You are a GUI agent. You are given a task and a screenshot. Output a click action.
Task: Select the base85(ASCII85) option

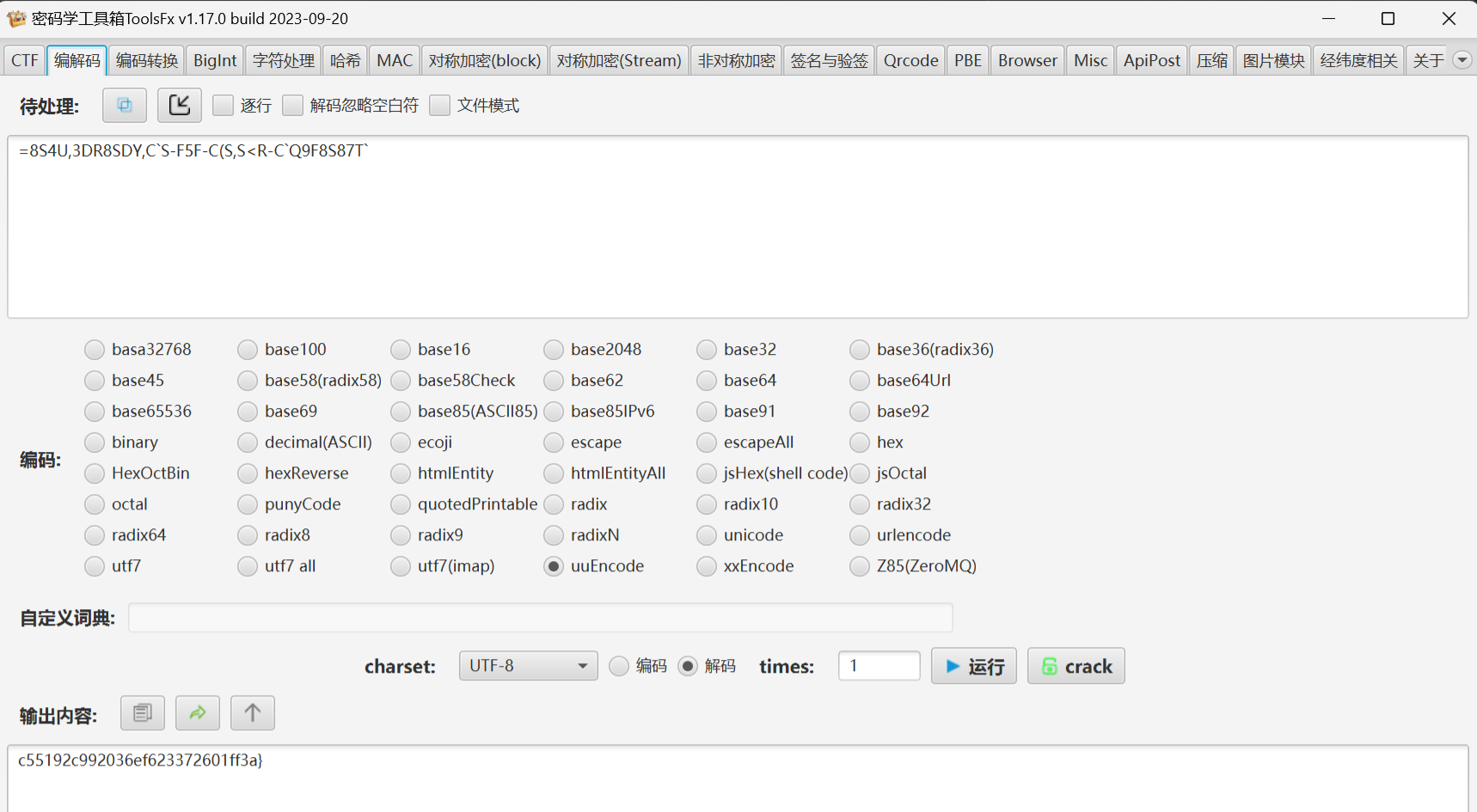401,412
